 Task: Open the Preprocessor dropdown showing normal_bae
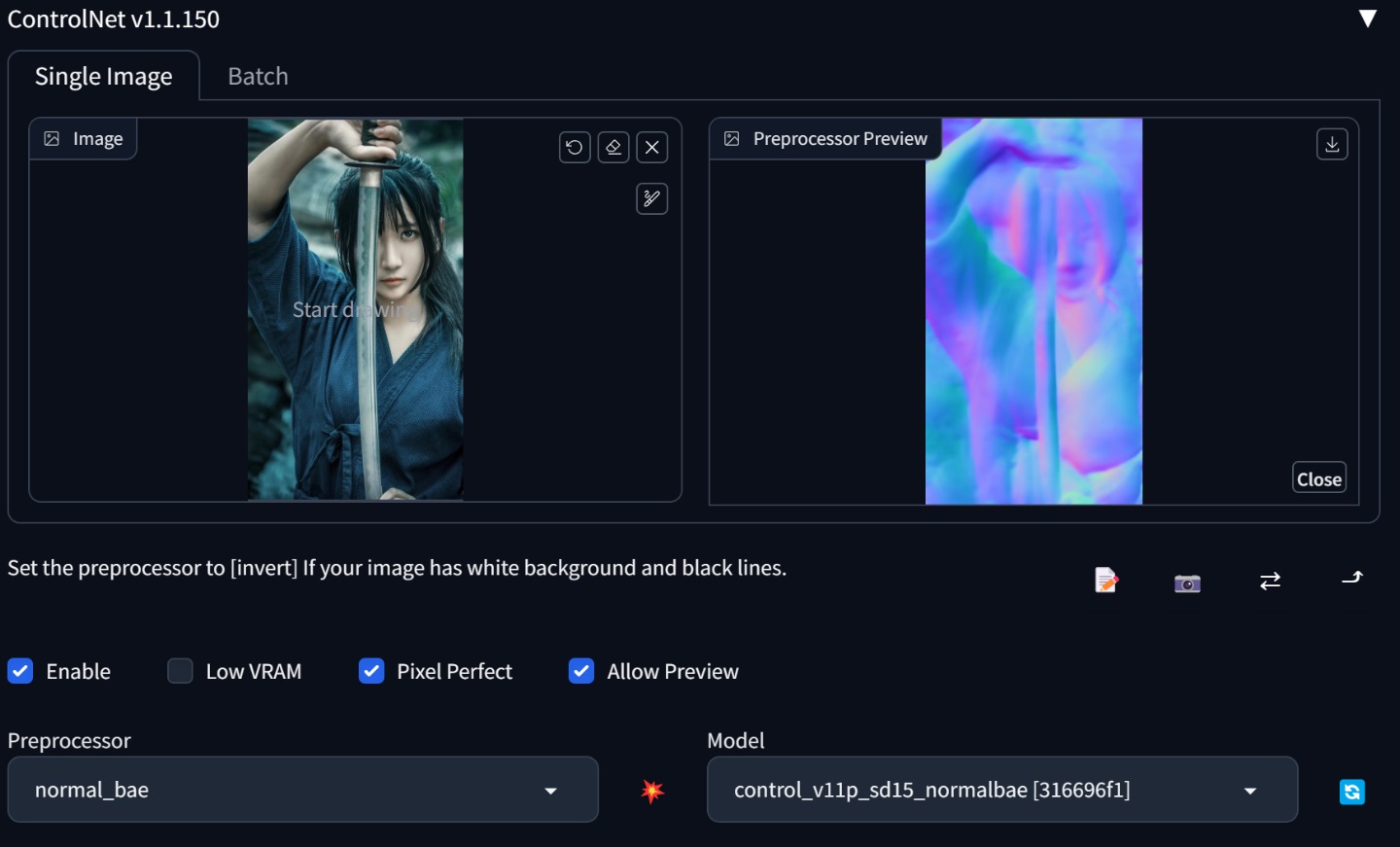click(302, 790)
